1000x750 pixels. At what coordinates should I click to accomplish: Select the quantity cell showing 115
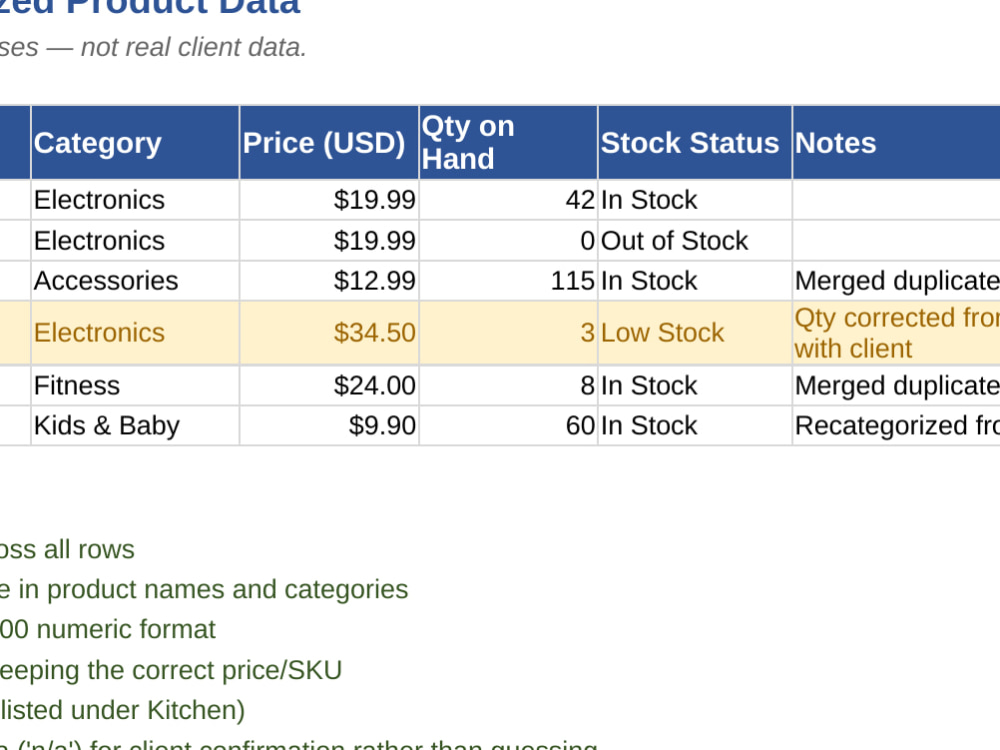(x=508, y=281)
